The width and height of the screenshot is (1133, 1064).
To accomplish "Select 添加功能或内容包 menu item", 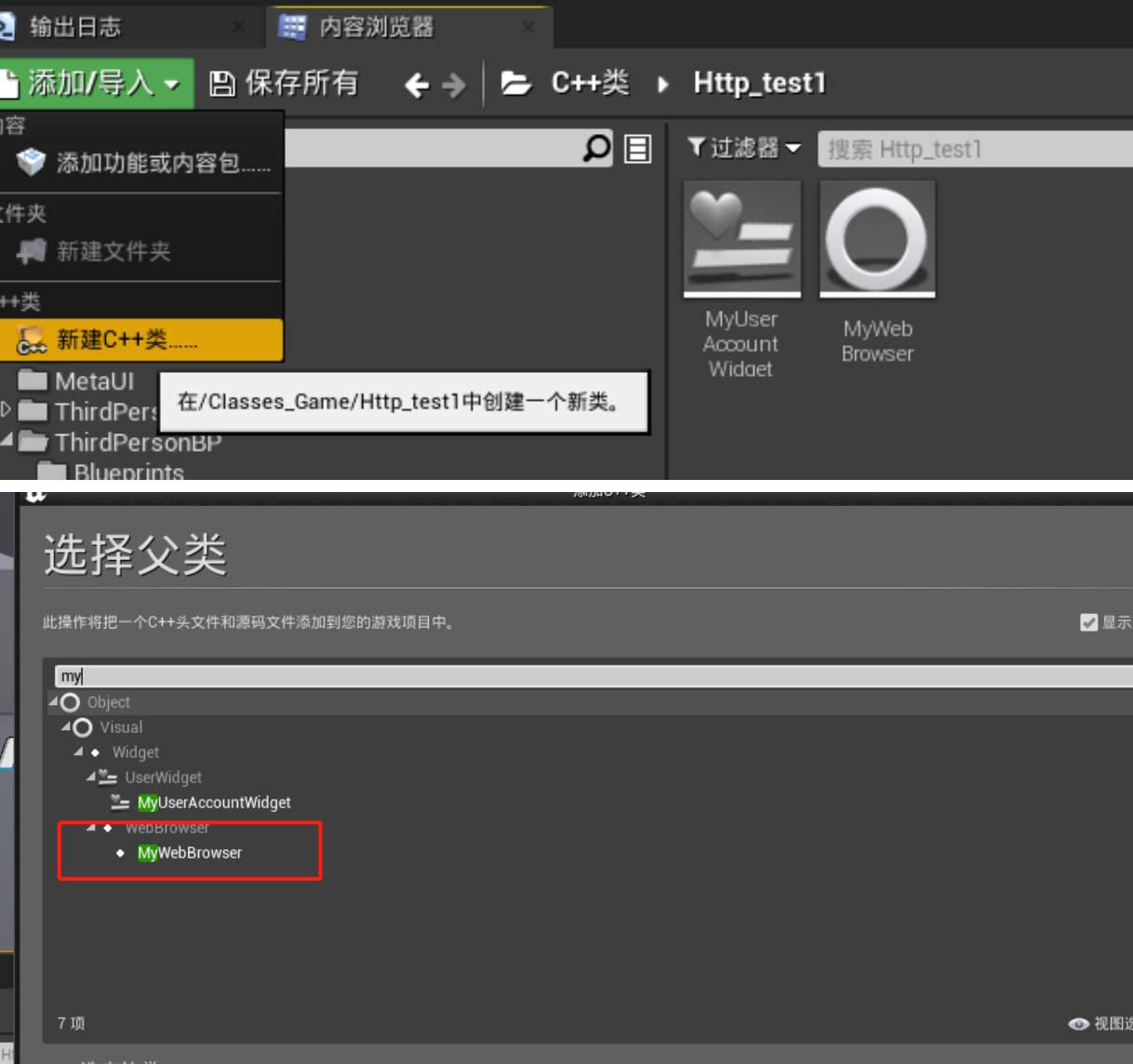I will [x=163, y=164].
